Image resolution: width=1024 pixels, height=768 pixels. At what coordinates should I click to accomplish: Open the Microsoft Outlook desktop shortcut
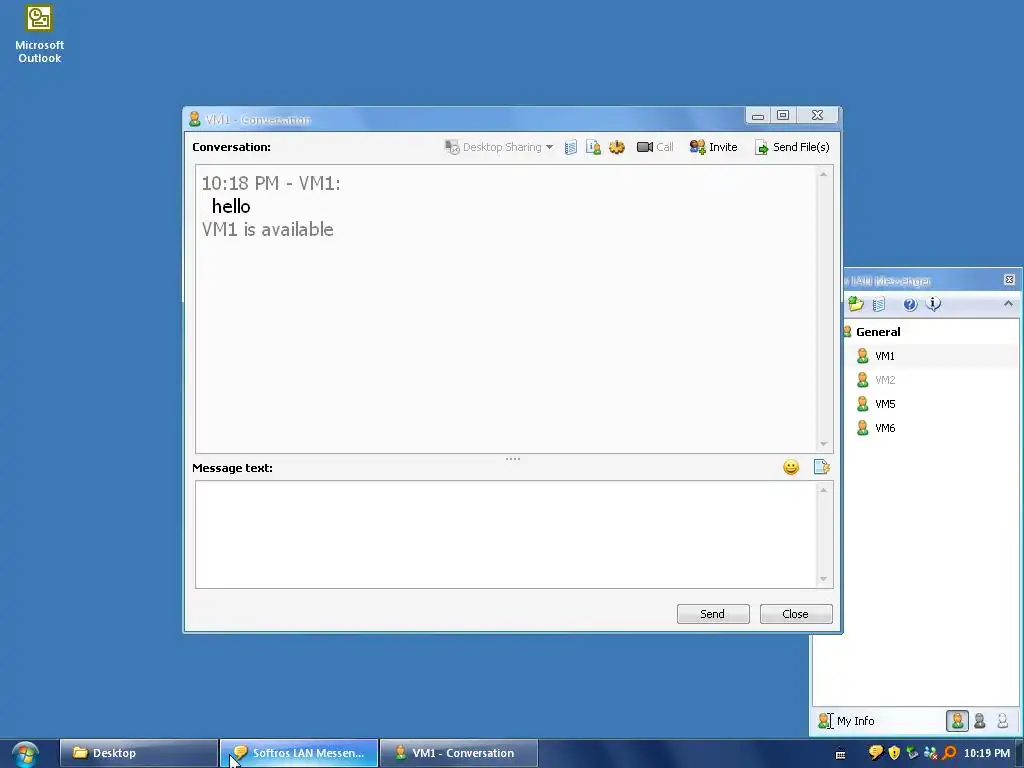click(x=39, y=35)
